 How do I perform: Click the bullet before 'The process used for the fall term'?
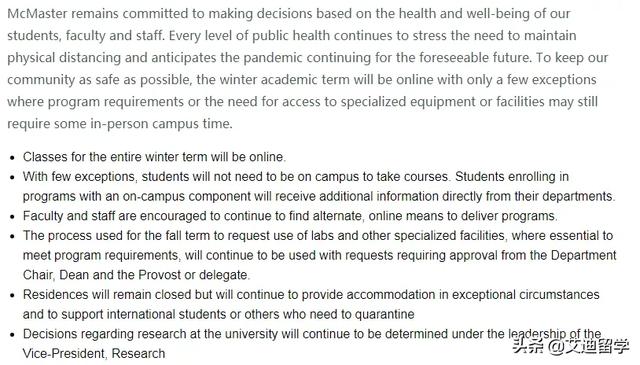13,236
